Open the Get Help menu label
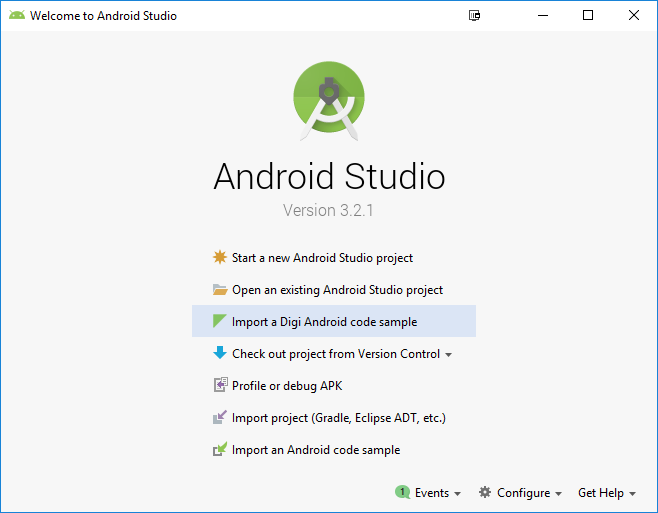This screenshot has width=658, height=513. click(x=601, y=492)
